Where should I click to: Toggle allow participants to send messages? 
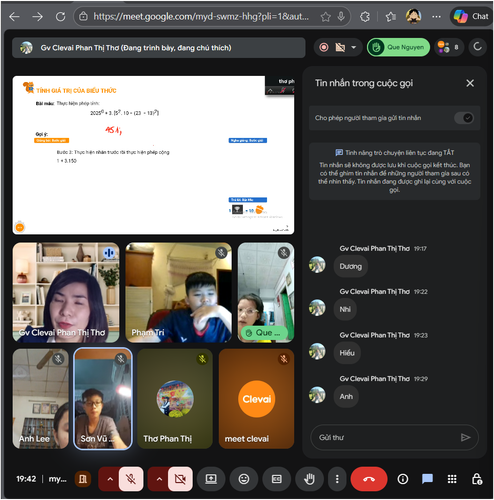464,118
